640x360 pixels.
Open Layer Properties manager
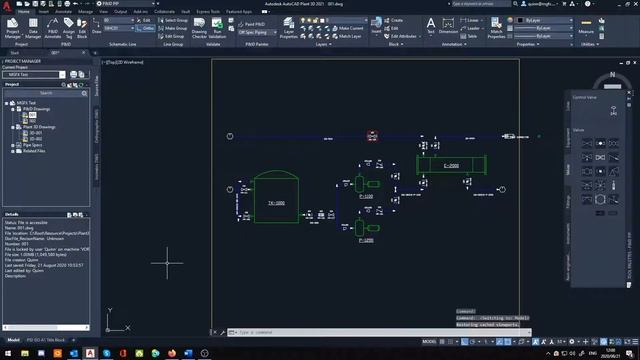coord(289,27)
